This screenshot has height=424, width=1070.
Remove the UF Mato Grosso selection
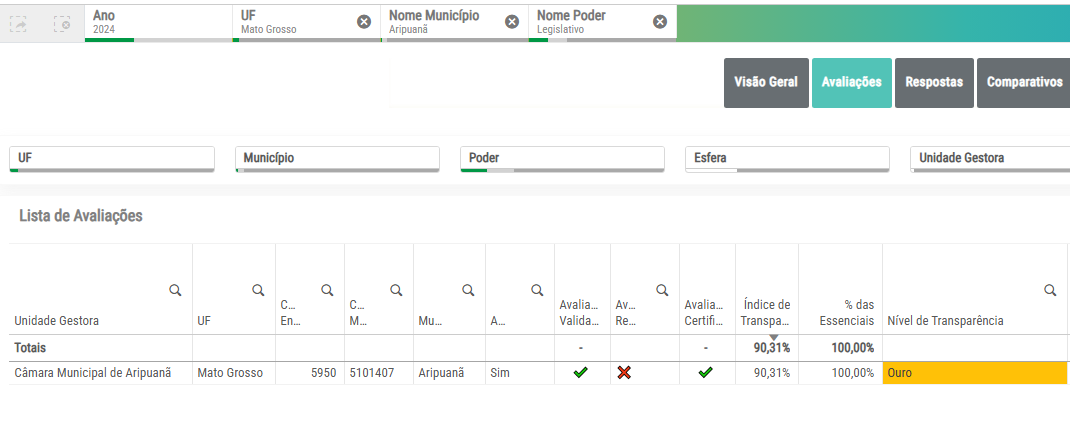tap(364, 22)
